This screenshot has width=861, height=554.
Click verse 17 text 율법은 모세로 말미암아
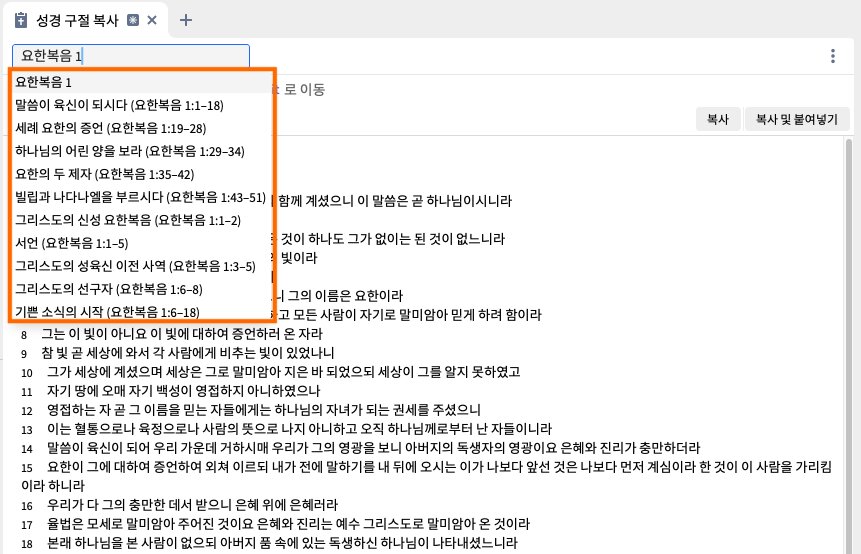pos(288,524)
